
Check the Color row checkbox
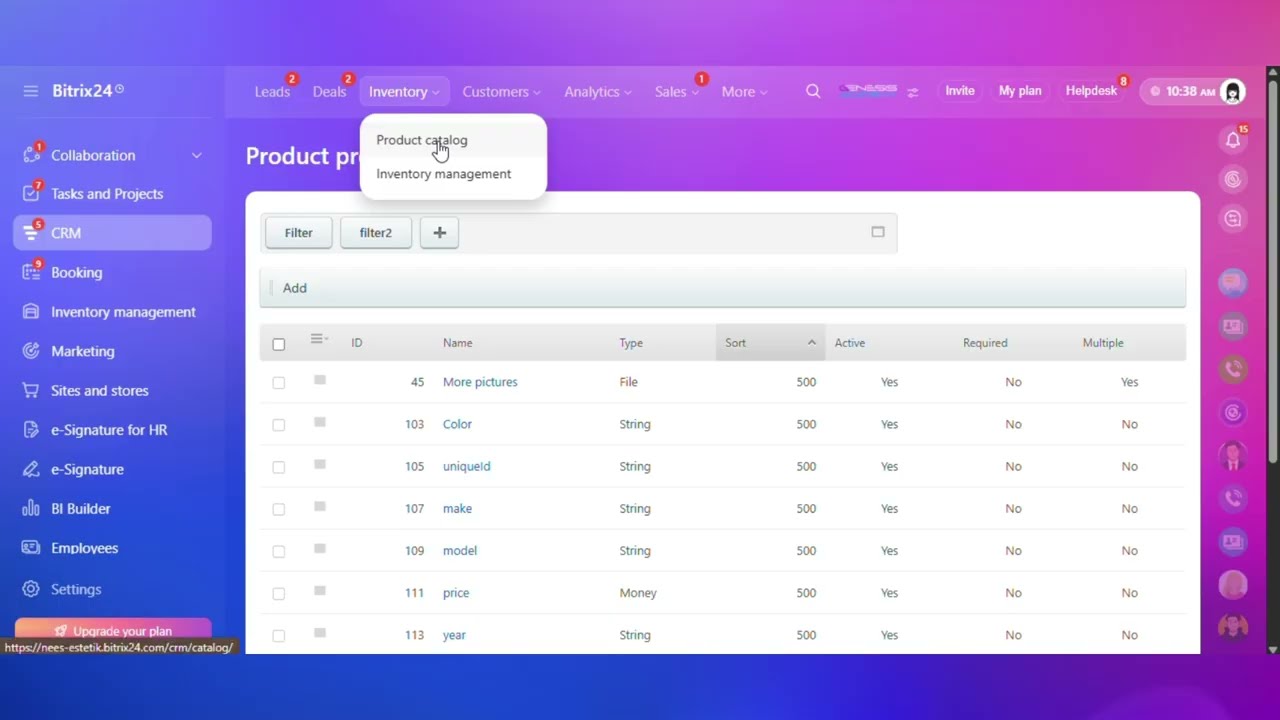(279, 425)
